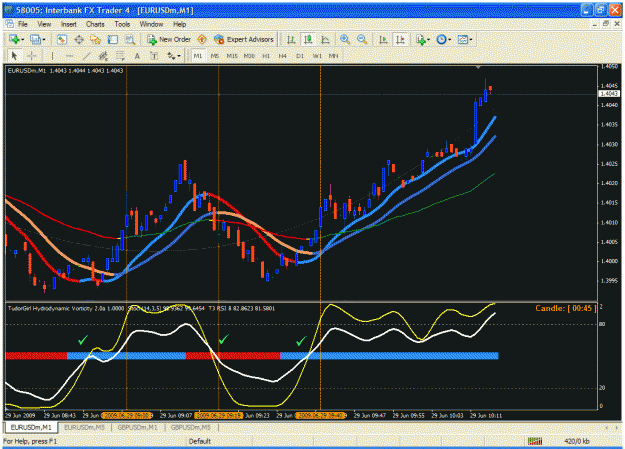Select the Trendline drawing tool
625x449 pixels.
pyautogui.click(x=86, y=56)
